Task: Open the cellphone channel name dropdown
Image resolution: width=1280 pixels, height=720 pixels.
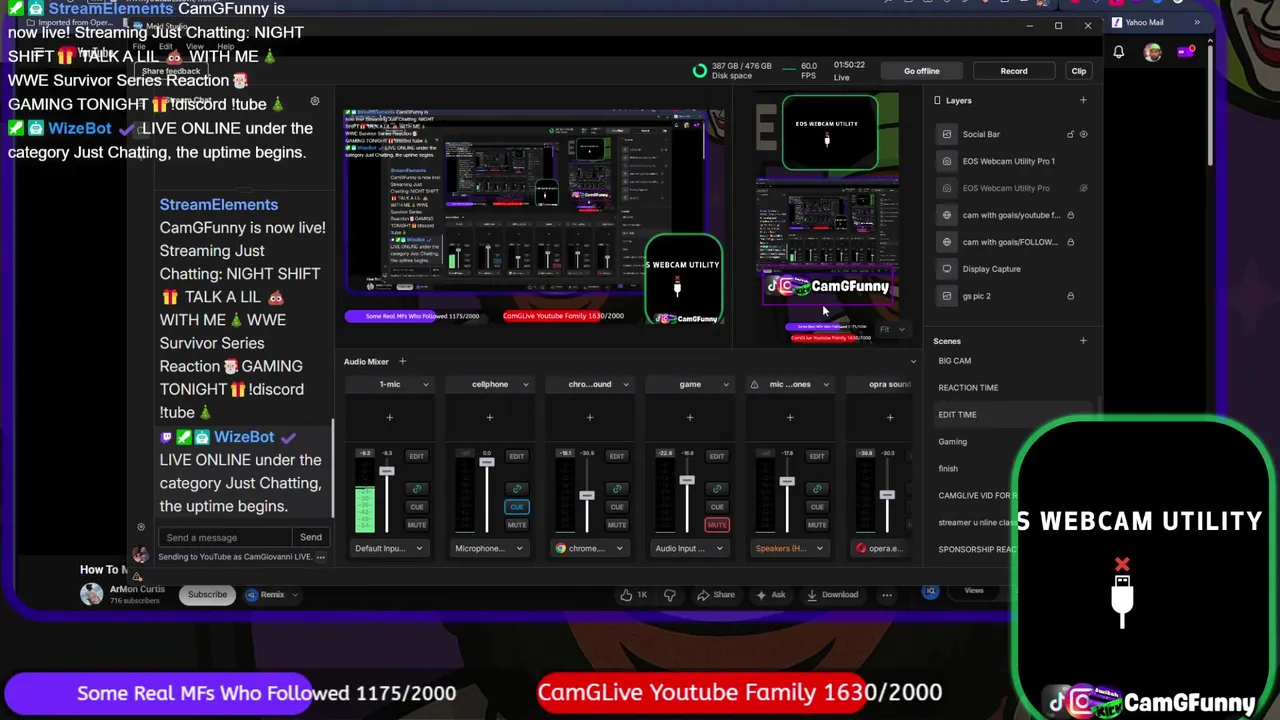Action: point(526,384)
